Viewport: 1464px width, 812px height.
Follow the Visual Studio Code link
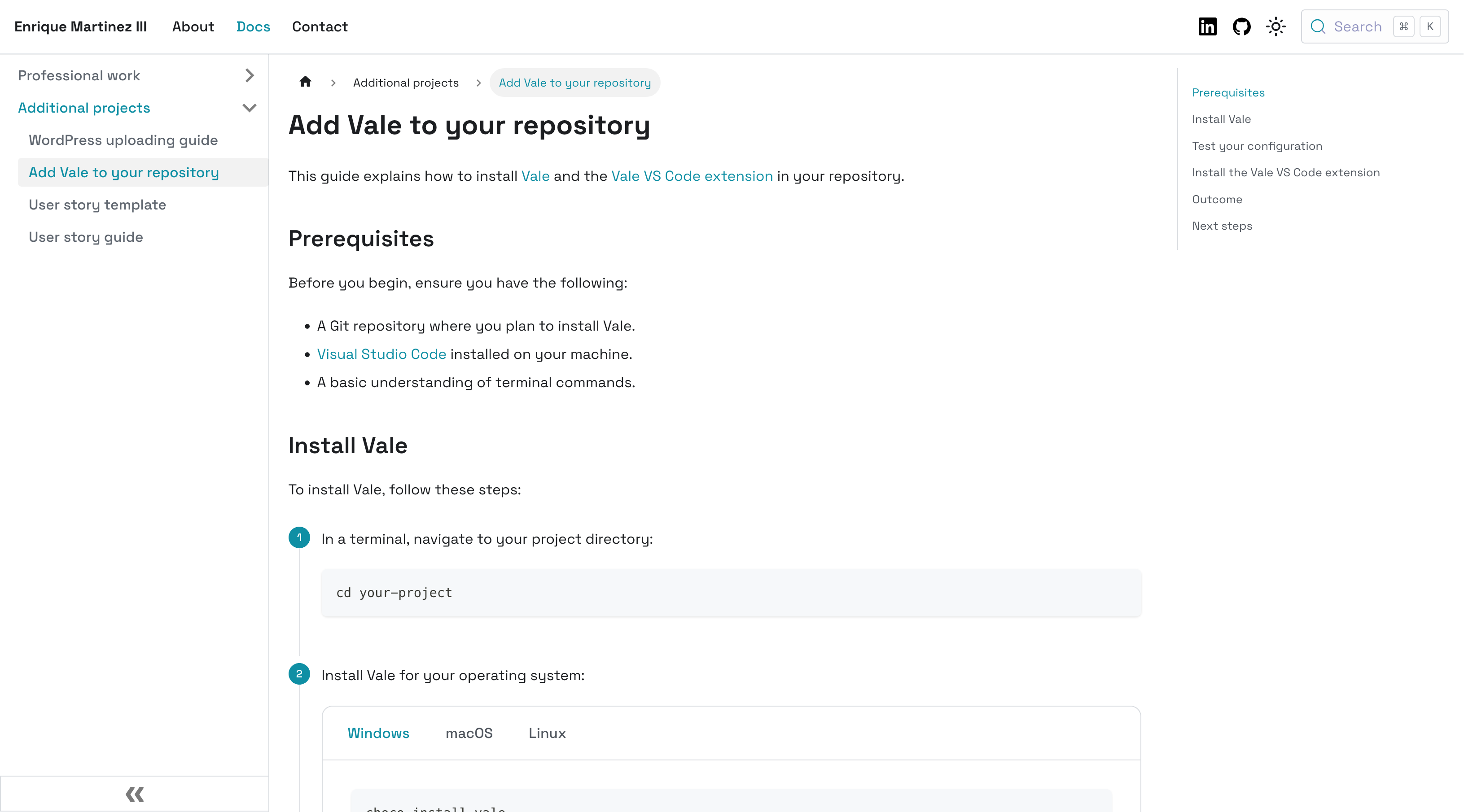click(381, 354)
